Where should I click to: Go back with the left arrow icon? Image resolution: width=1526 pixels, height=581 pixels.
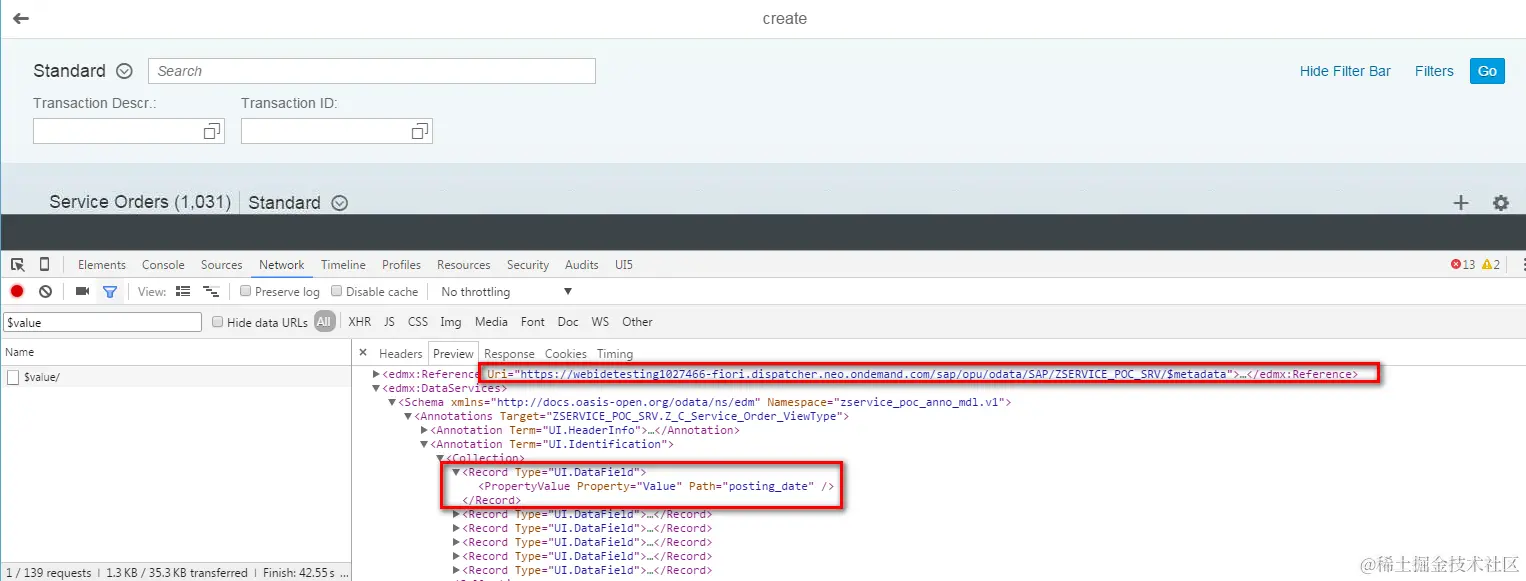tap(20, 19)
